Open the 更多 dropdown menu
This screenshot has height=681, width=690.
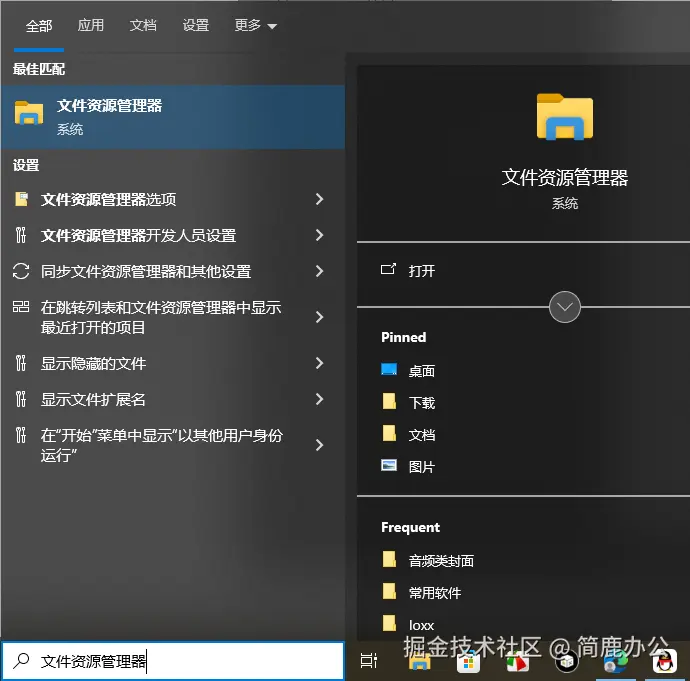255,25
